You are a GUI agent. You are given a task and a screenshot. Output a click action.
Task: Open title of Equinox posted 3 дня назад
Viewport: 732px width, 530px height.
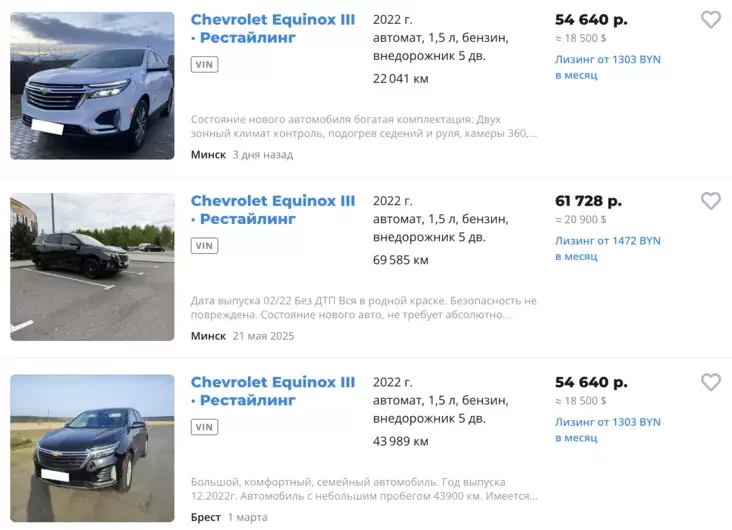point(272,28)
